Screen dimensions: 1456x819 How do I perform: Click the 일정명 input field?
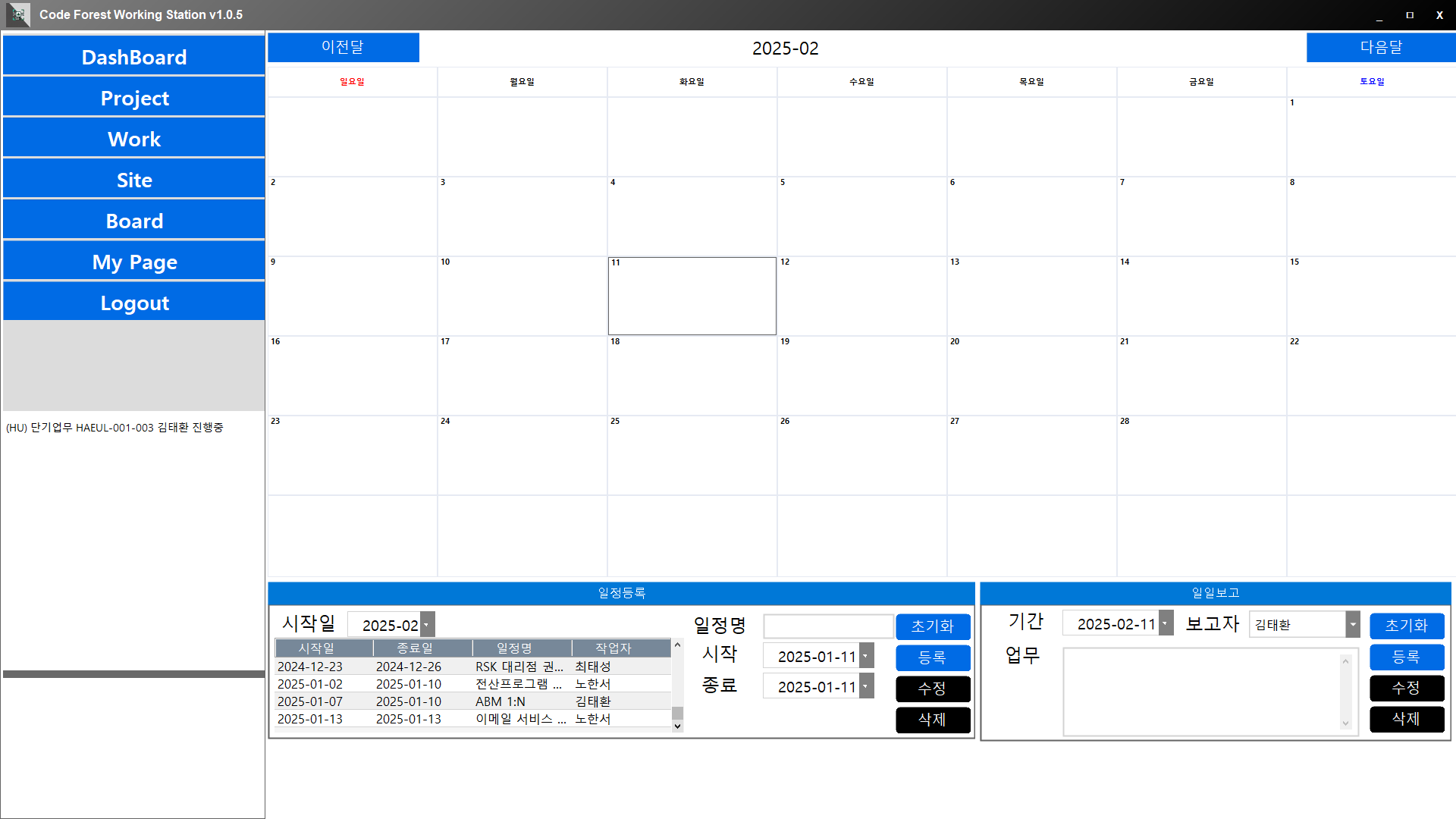click(828, 626)
